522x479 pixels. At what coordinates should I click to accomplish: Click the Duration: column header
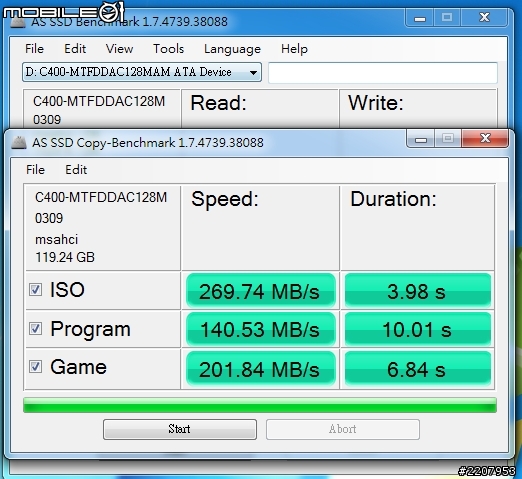(x=393, y=199)
